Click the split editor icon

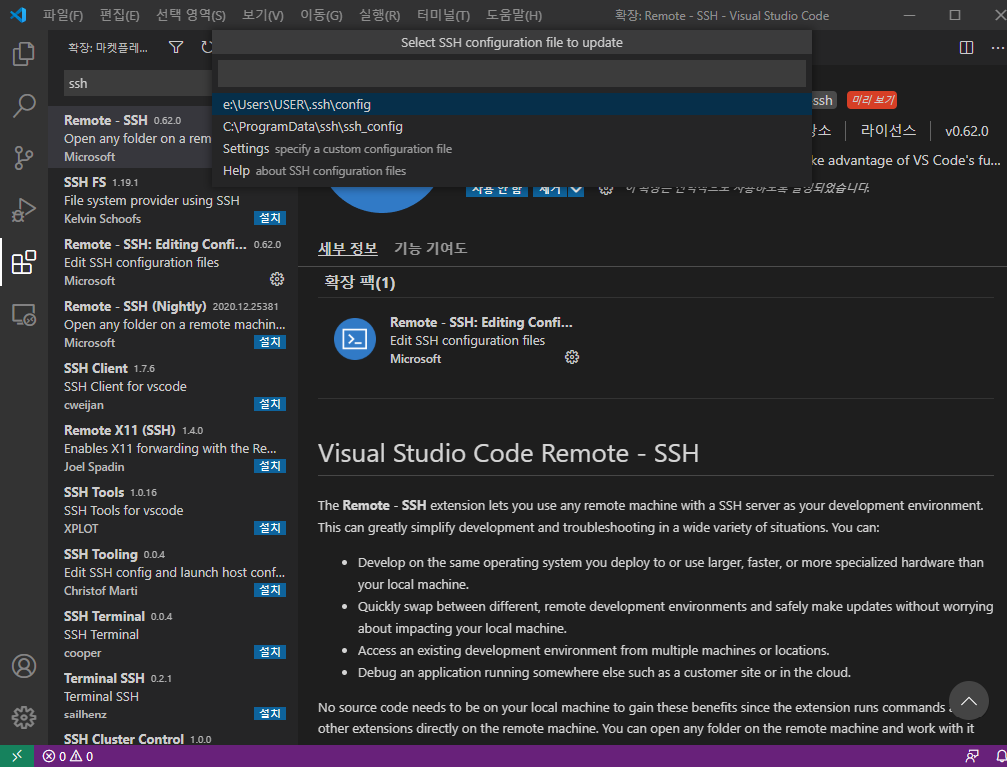click(x=966, y=48)
